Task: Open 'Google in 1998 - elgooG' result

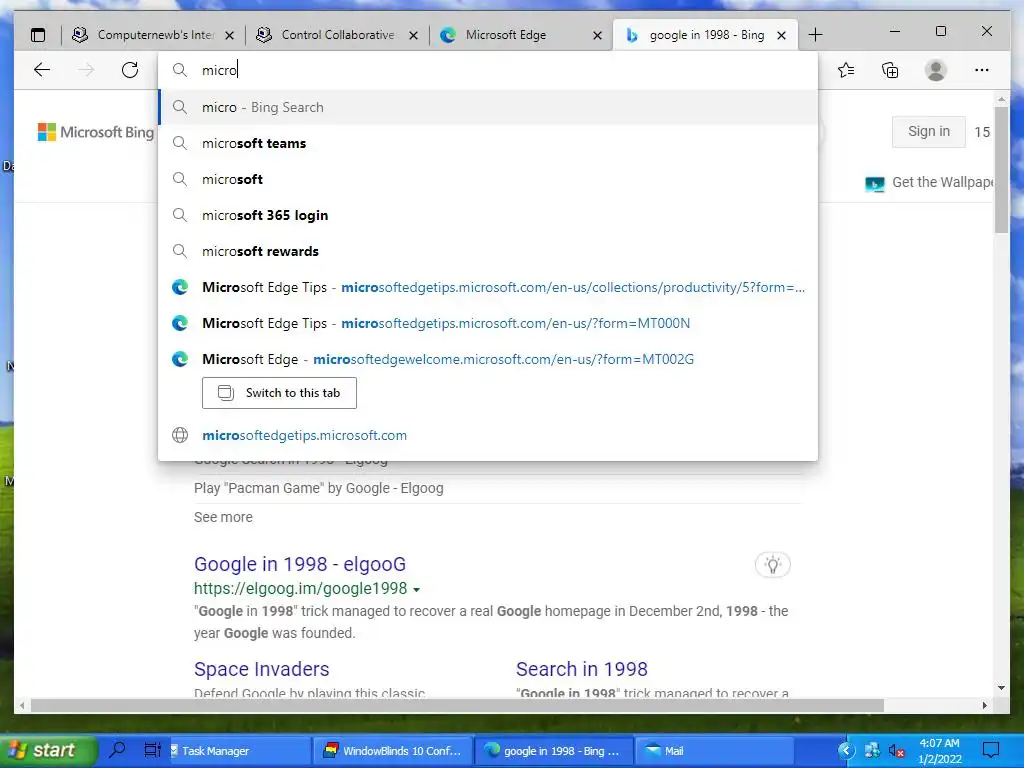Action: (x=300, y=564)
